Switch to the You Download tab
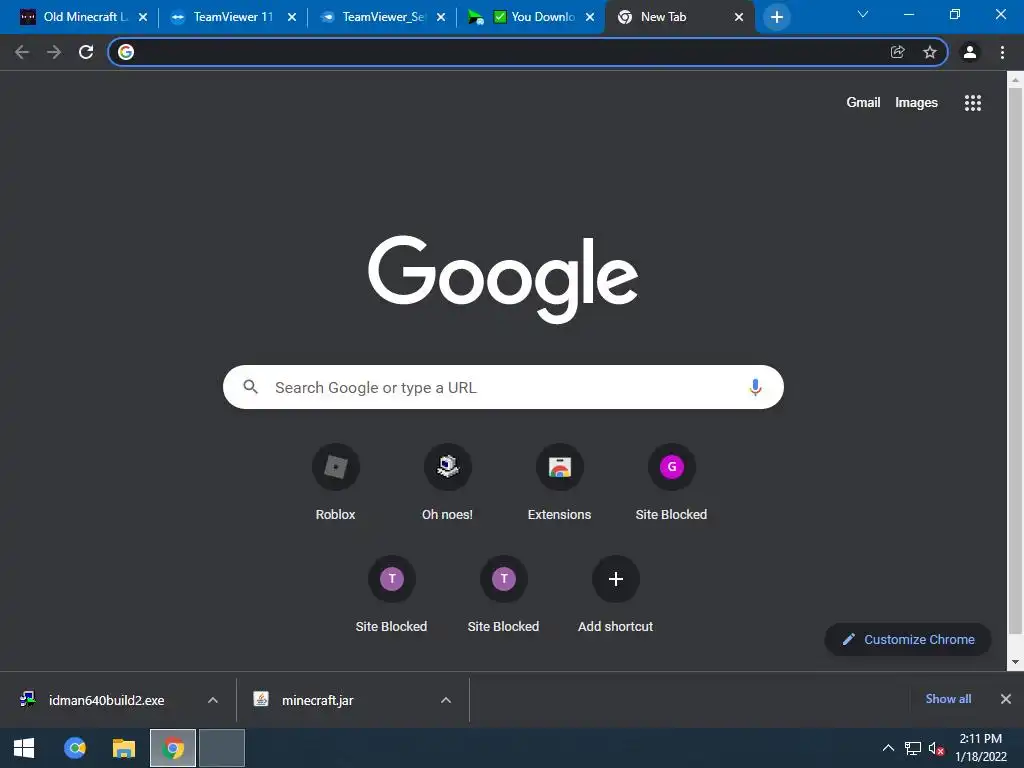Image resolution: width=1024 pixels, height=768 pixels. pyautogui.click(x=531, y=17)
